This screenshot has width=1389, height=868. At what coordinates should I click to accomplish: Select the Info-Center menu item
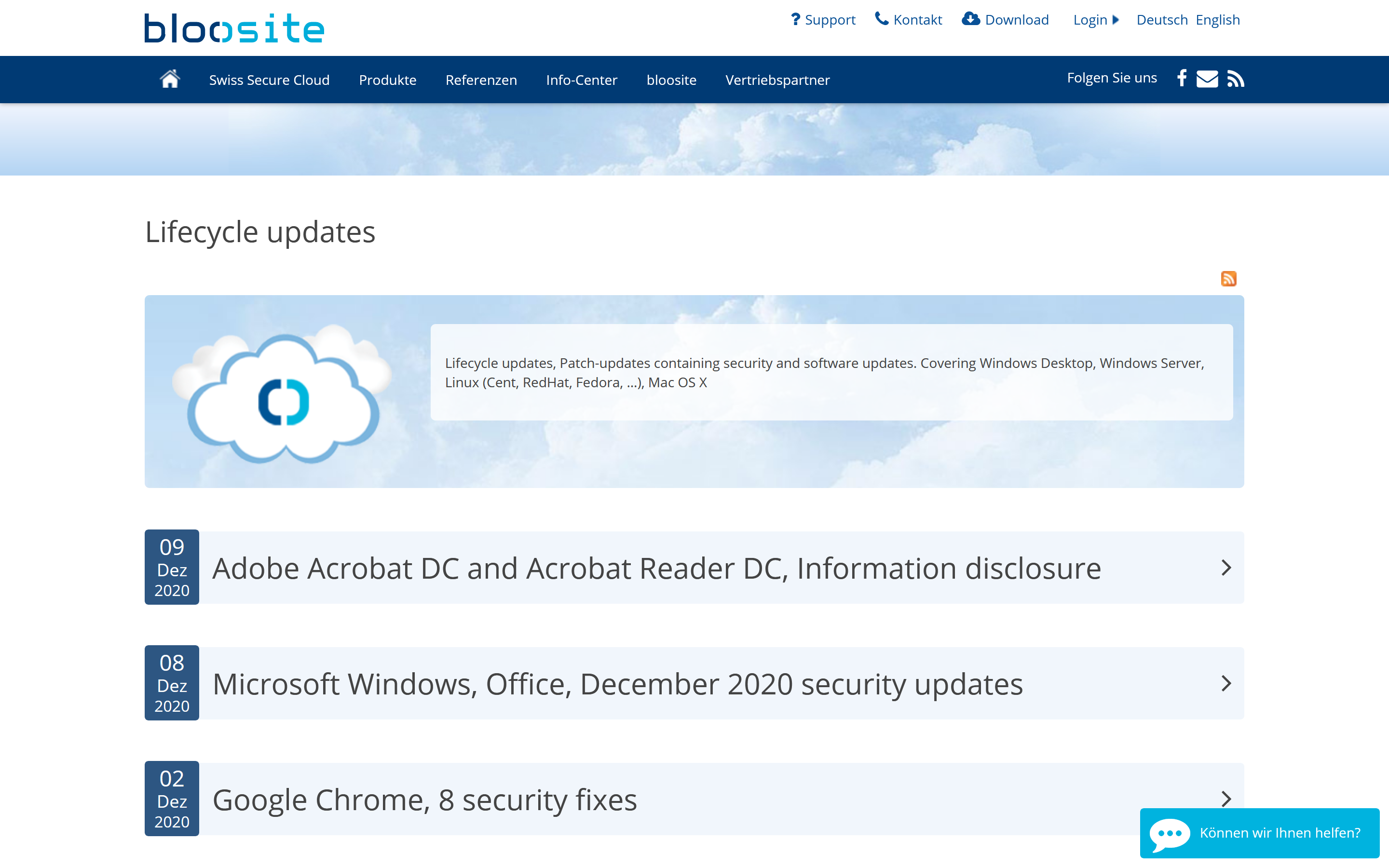coord(582,80)
